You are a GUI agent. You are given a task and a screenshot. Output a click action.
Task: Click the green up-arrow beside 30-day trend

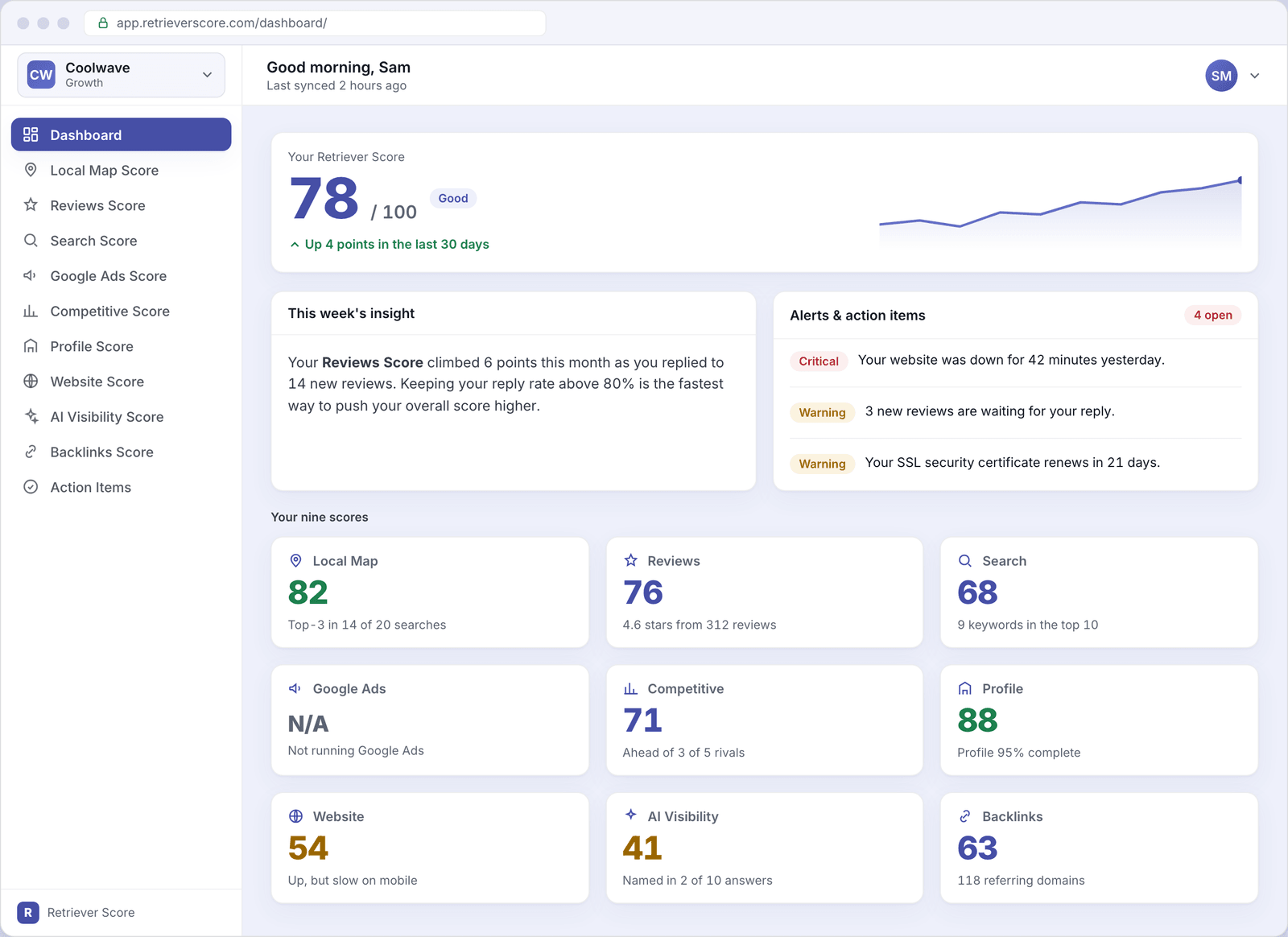(295, 244)
